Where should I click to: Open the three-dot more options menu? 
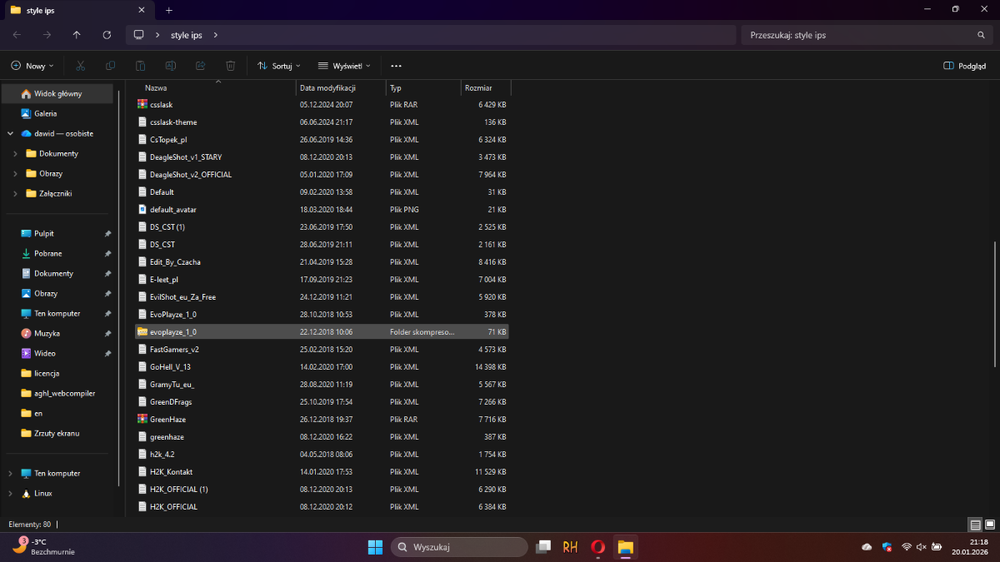(x=396, y=66)
